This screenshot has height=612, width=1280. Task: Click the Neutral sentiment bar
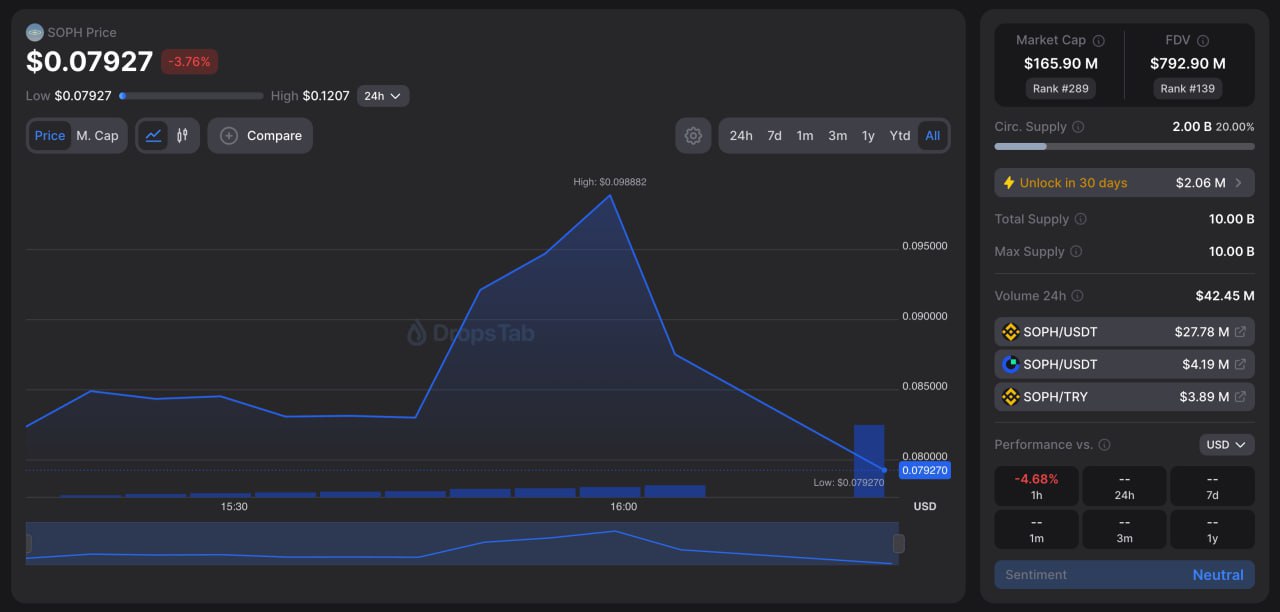tap(1124, 575)
